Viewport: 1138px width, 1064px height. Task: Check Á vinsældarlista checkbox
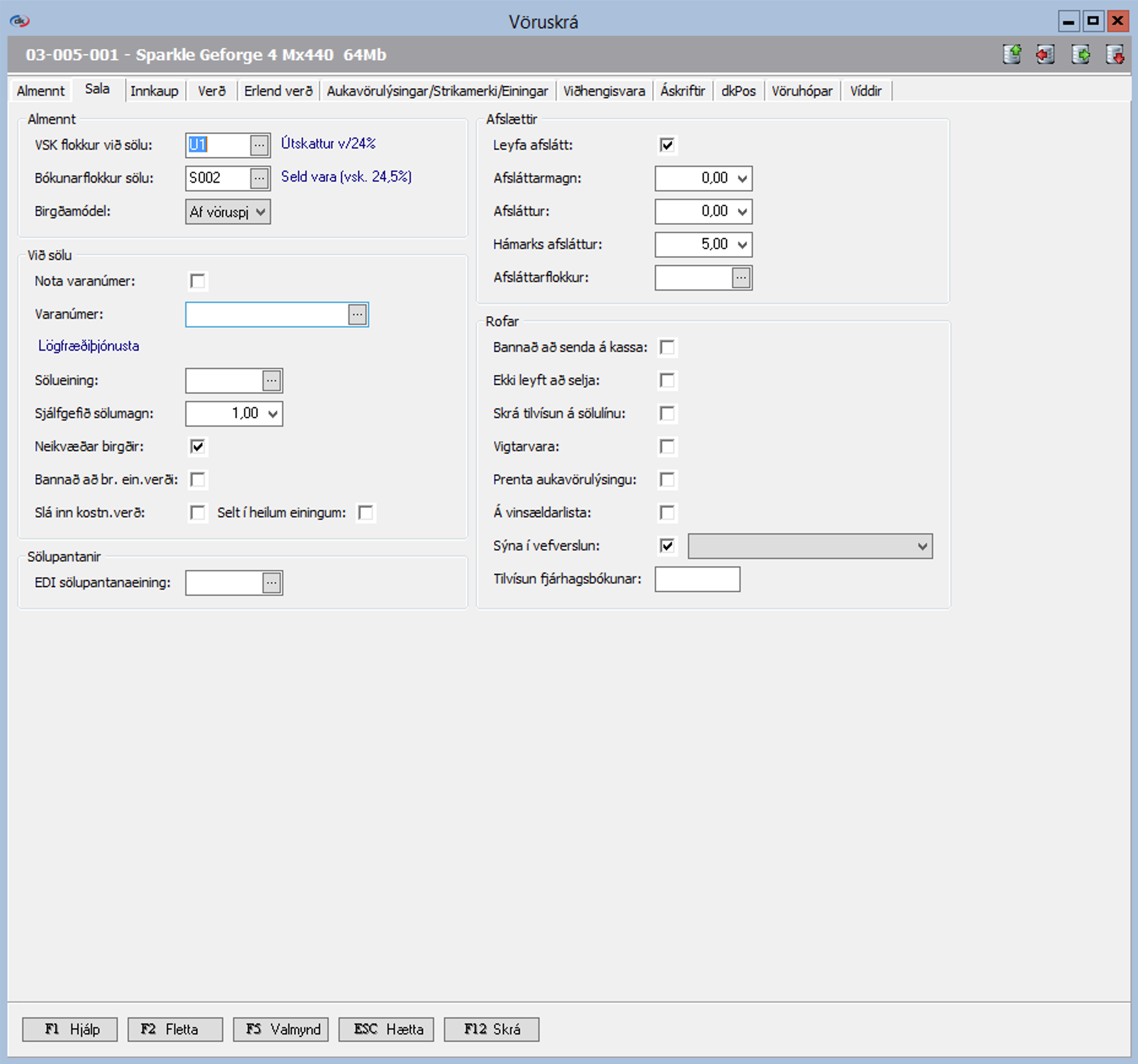[667, 513]
